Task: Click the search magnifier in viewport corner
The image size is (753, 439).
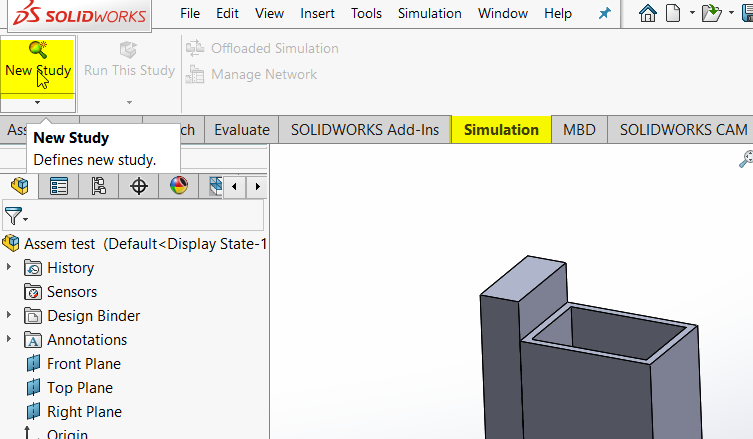Action: (746, 159)
